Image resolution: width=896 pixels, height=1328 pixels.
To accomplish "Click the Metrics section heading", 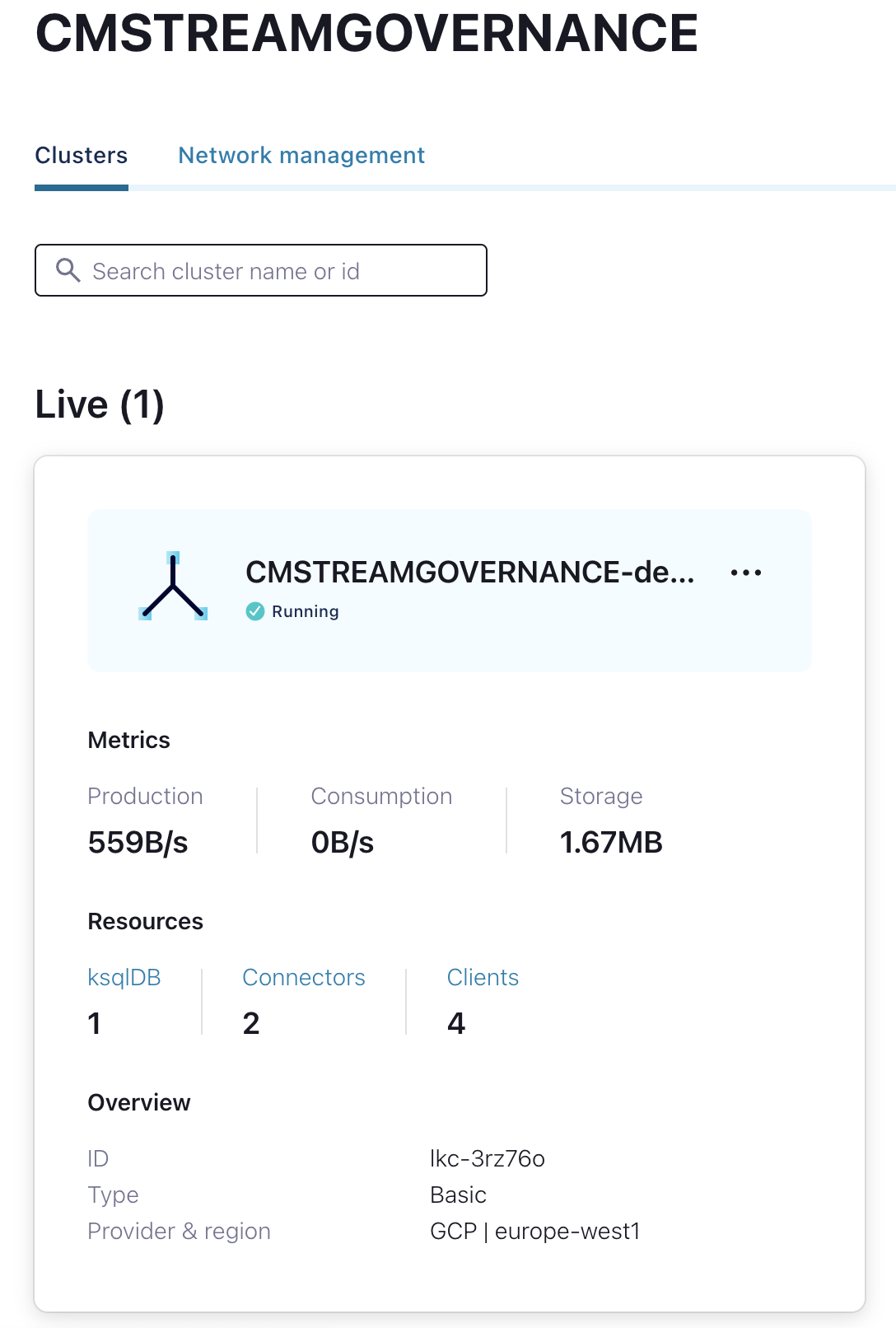I will click(x=129, y=740).
